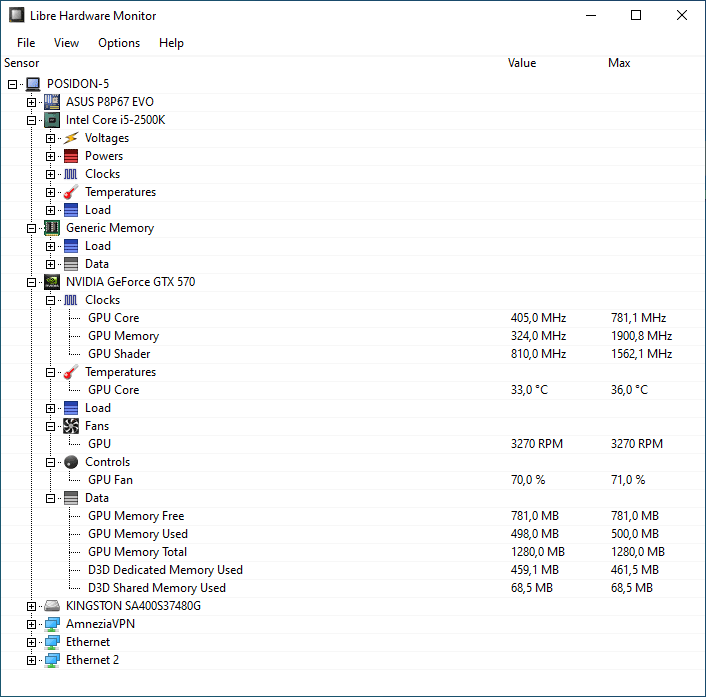Click the Intel Core i5-2500K CPU icon
This screenshot has height=697, width=706.
52,120
